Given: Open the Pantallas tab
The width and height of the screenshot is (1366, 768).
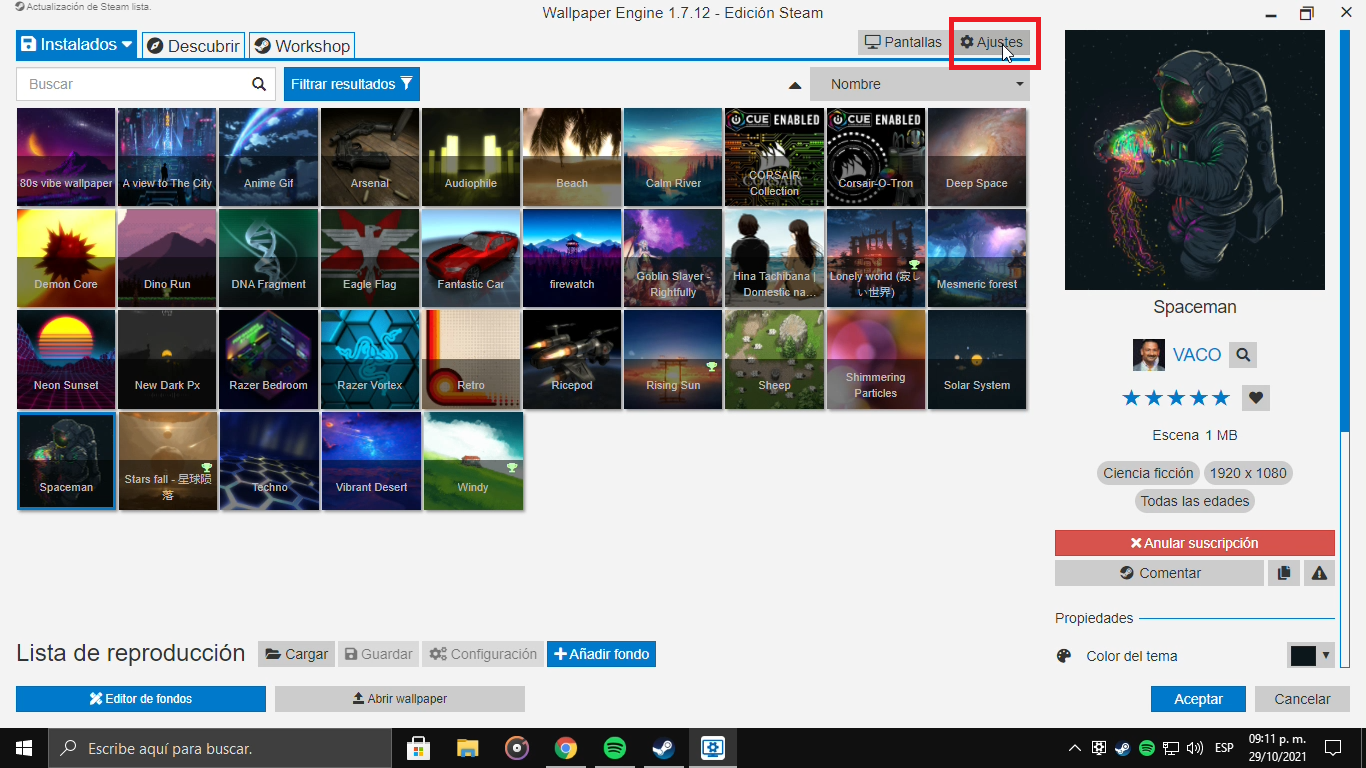Looking at the screenshot, I should click(903, 42).
